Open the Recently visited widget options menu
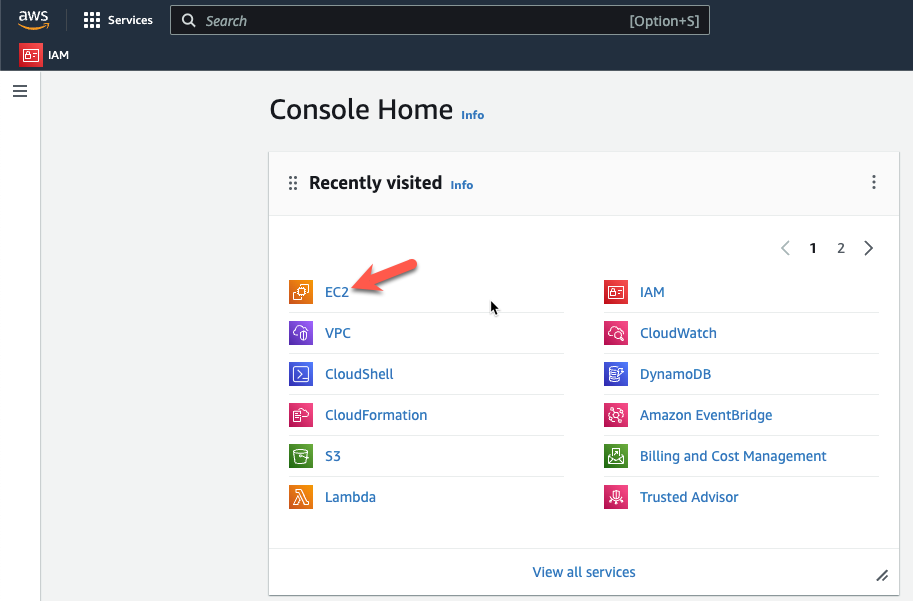This screenshot has height=601, width=913. tap(873, 182)
